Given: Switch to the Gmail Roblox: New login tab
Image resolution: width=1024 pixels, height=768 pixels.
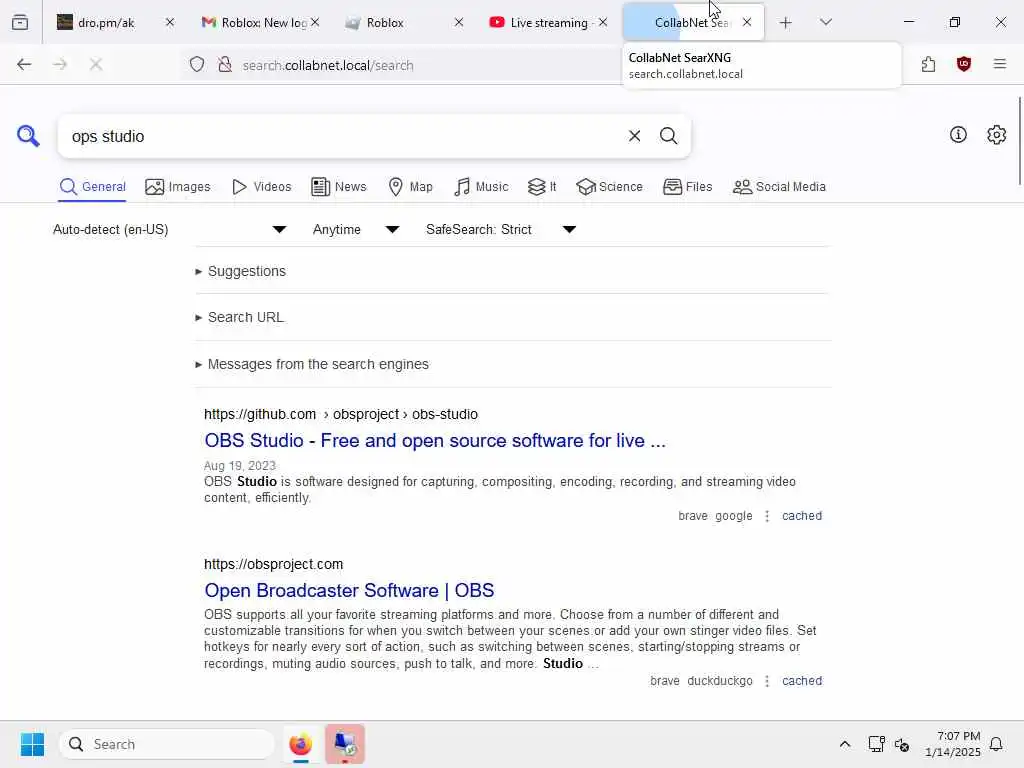Looking at the screenshot, I should coord(255,22).
